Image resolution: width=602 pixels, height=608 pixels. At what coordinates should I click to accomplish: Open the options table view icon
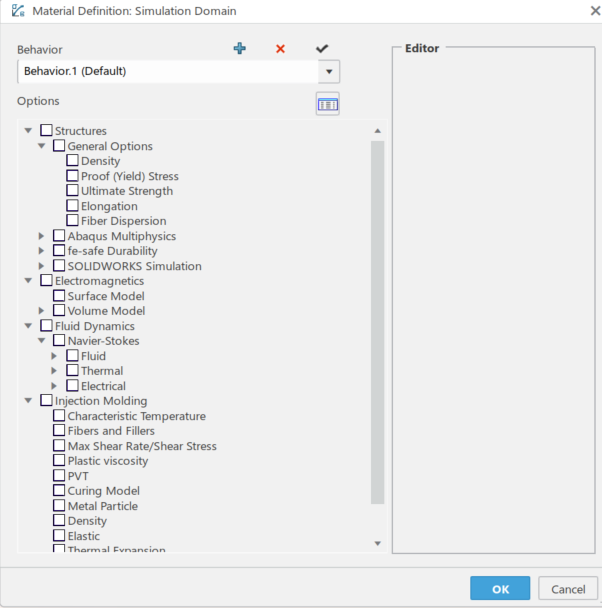[x=328, y=104]
